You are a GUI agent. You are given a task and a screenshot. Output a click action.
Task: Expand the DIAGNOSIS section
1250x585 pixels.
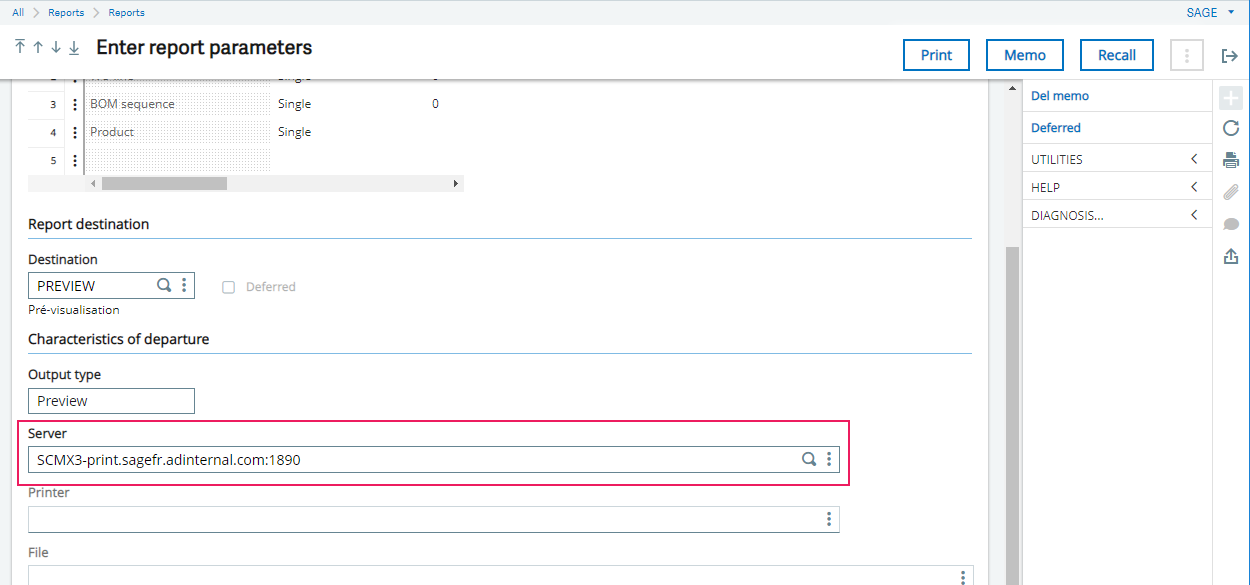point(1117,216)
